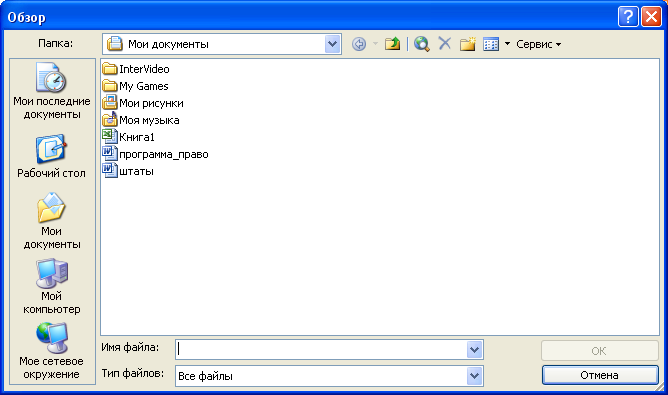The image size is (668, 395).
Task: Click the Отмена button
Action: pos(600,375)
